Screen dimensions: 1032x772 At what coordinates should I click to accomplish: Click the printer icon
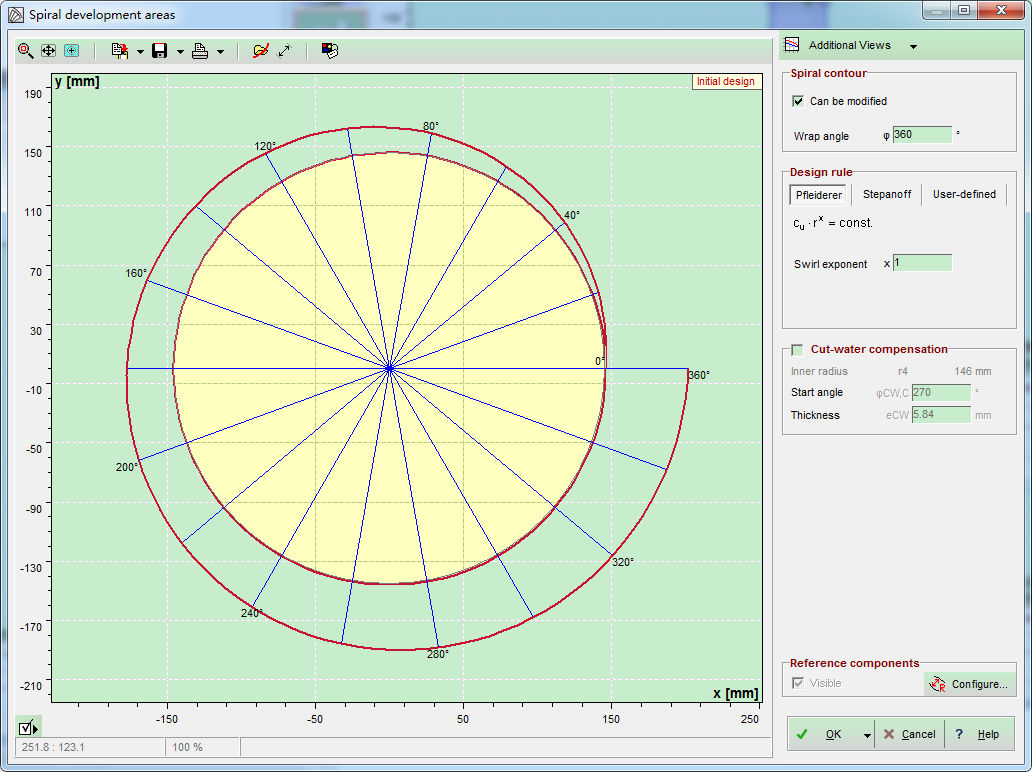point(200,51)
